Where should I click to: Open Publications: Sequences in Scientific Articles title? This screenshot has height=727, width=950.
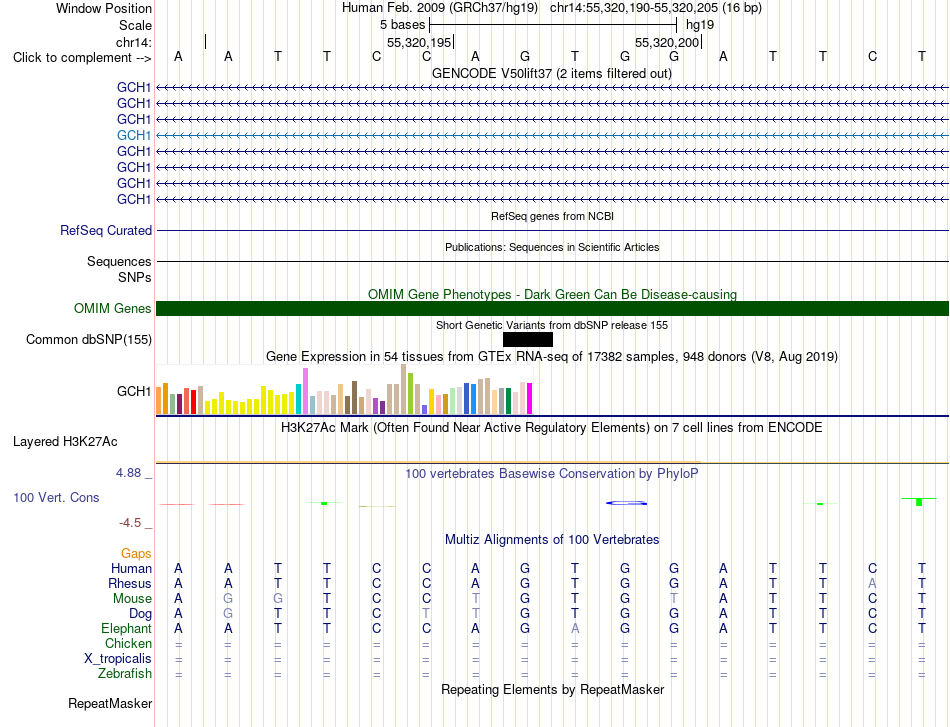[x=552, y=247]
